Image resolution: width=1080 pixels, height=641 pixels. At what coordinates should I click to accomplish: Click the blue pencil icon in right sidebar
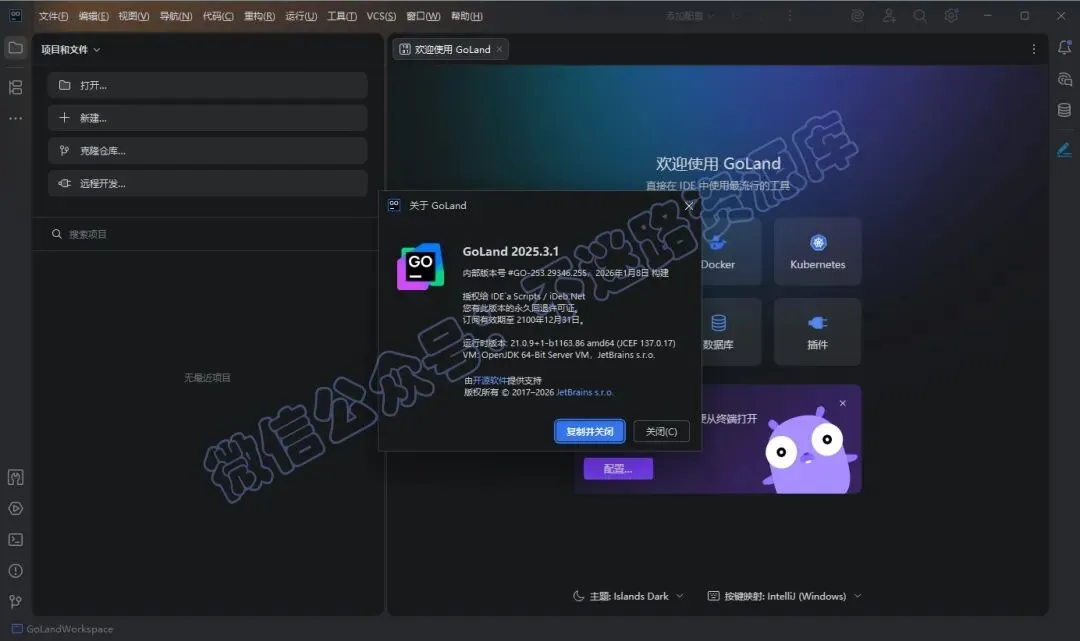click(x=1064, y=149)
